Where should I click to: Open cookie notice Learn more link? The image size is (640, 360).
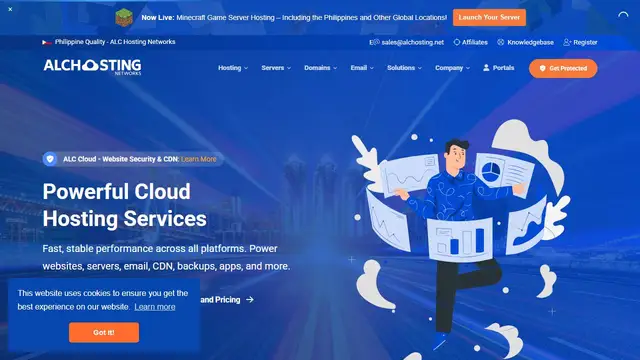tap(155, 307)
